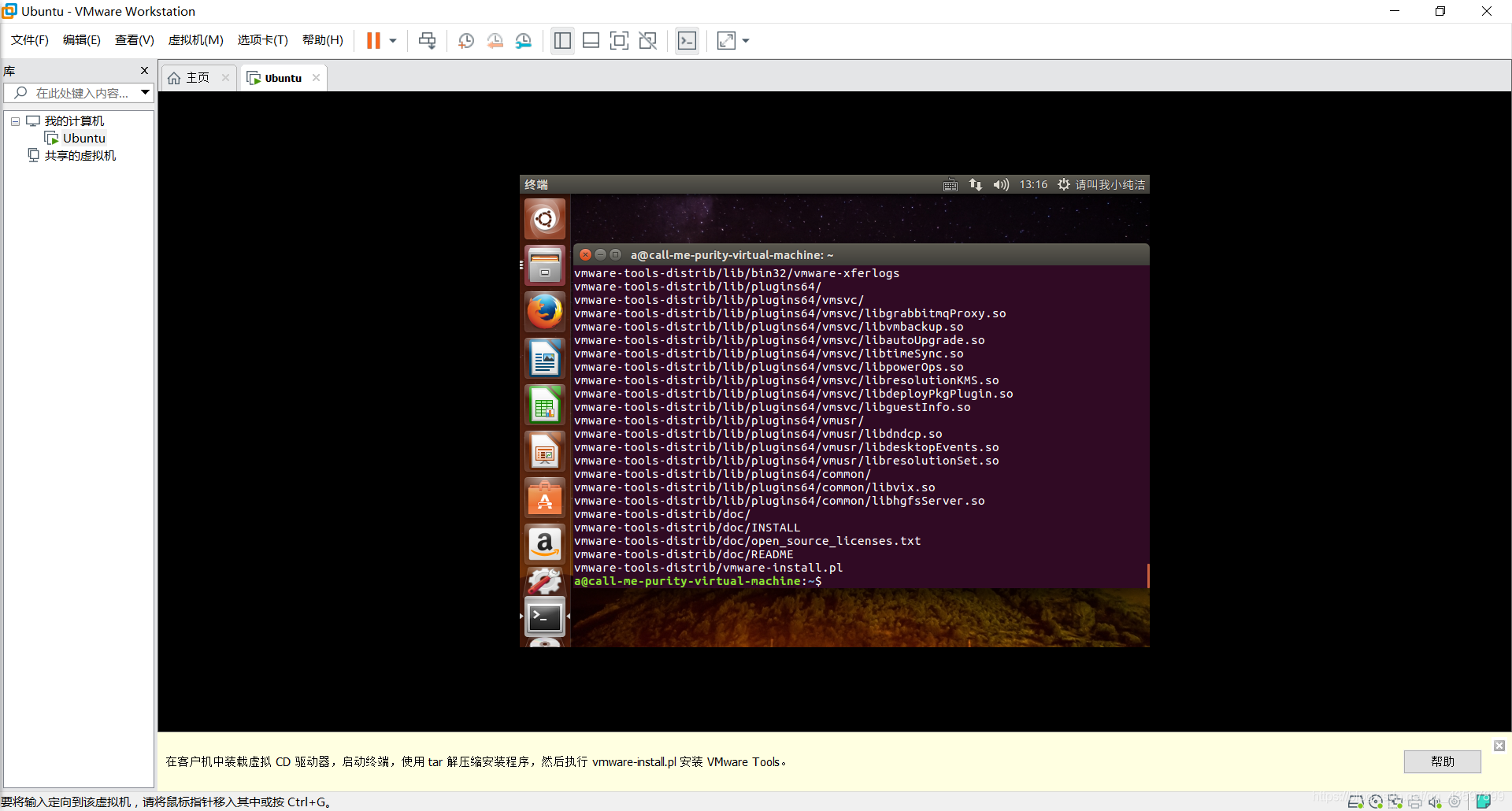
Task: Open the 帮助(H) menu
Action: pos(323,40)
